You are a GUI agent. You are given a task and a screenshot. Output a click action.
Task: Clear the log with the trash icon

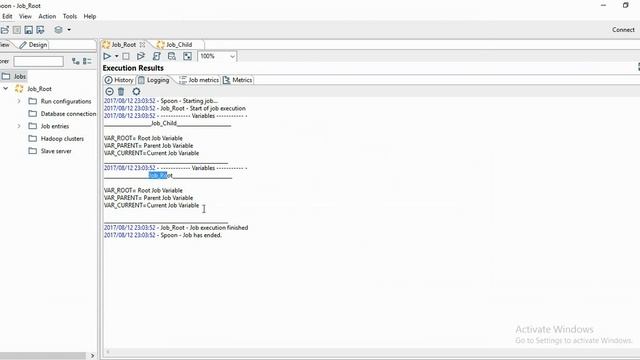[121, 91]
